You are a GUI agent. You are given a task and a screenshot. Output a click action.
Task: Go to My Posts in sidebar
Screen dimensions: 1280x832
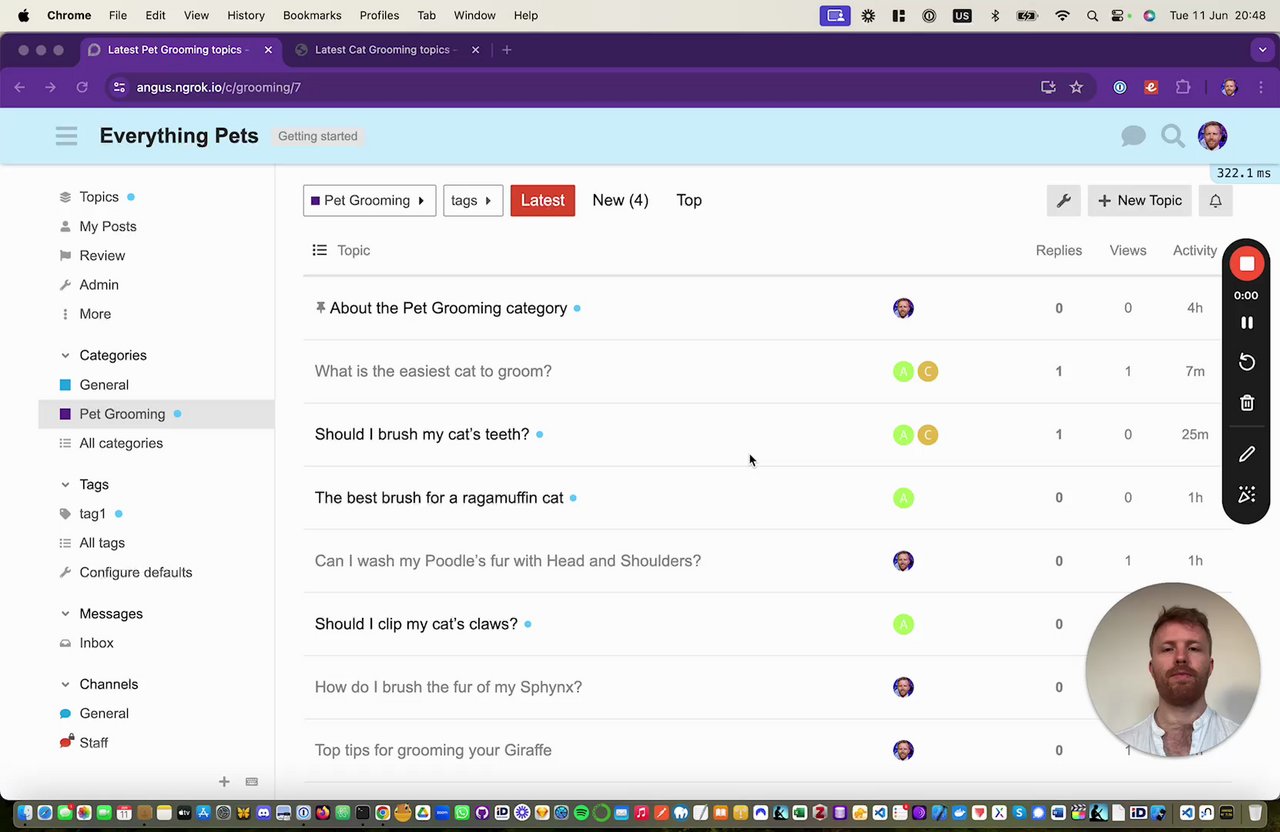[x=108, y=226]
